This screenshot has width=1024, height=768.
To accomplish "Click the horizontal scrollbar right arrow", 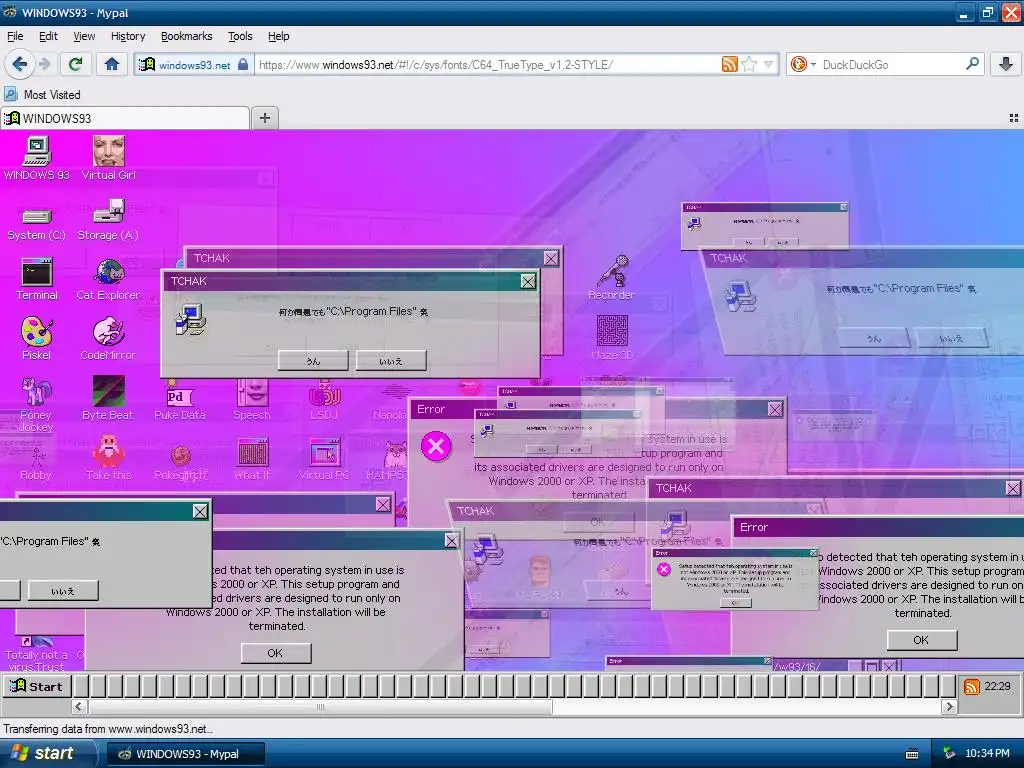I will pyautogui.click(x=949, y=707).
